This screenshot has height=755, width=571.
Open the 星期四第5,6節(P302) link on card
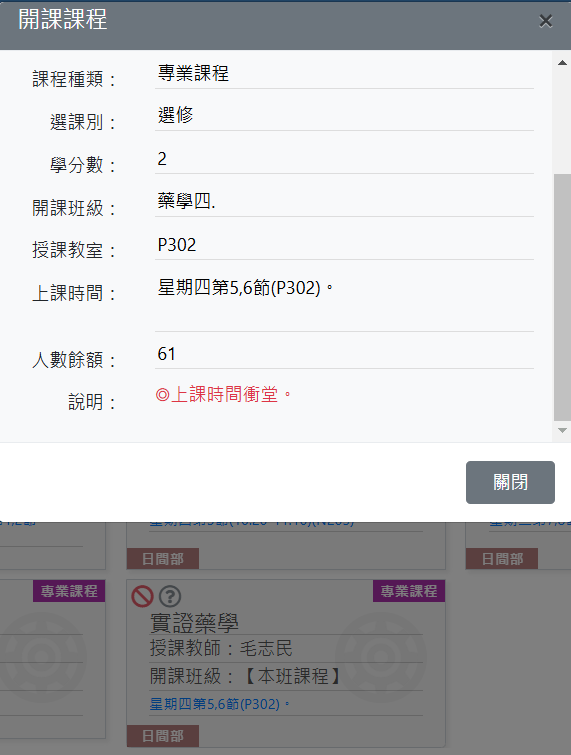(x=220, y=704)
